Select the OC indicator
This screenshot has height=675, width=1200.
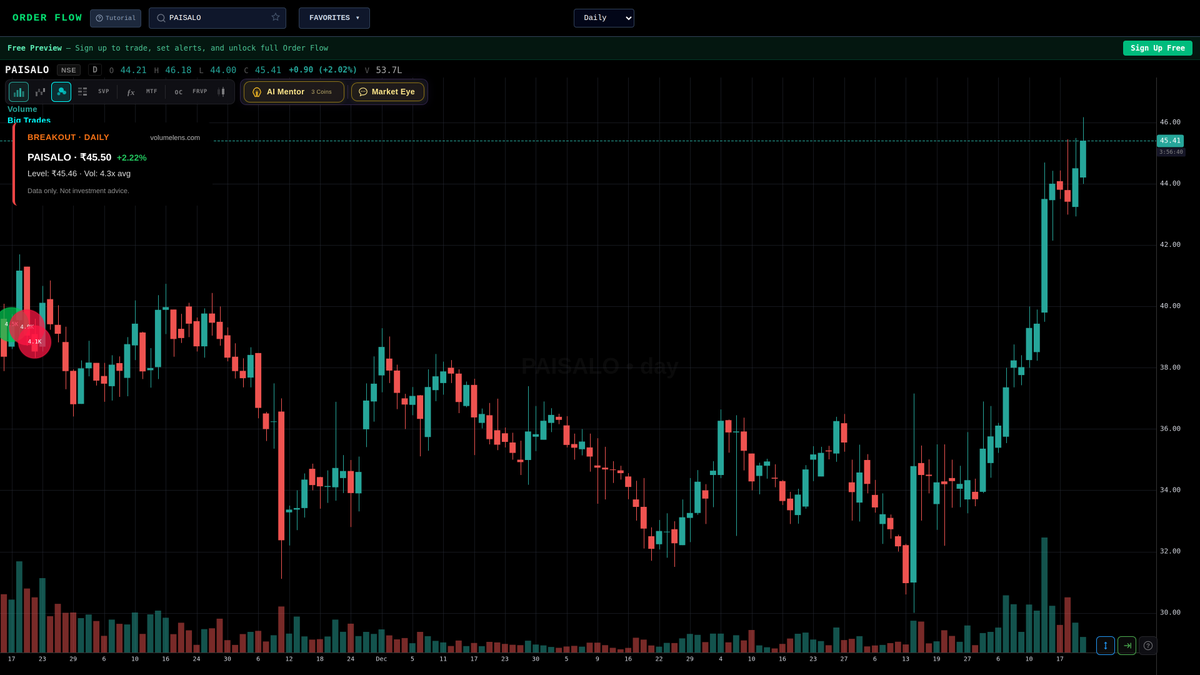(x=178, y=91)
